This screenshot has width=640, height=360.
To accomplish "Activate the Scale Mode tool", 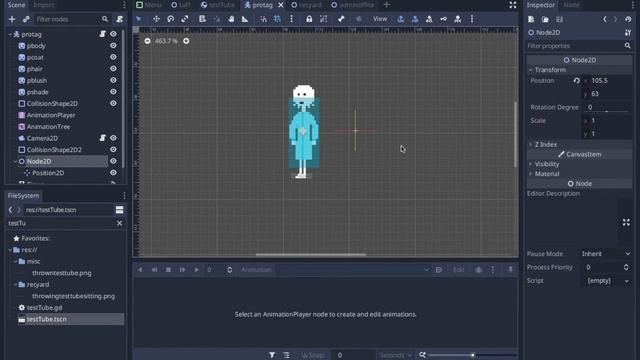I will (x=185, y=19).
